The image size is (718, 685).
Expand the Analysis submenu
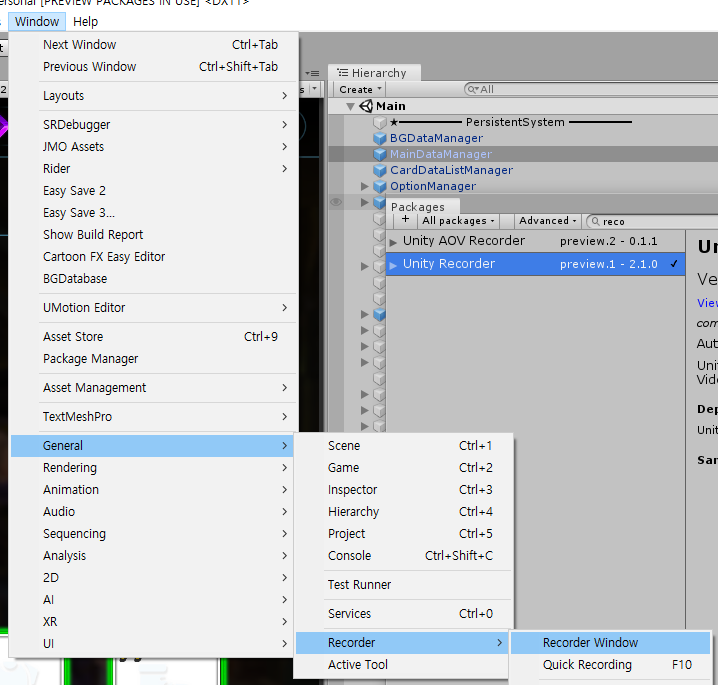pos(153,555)
